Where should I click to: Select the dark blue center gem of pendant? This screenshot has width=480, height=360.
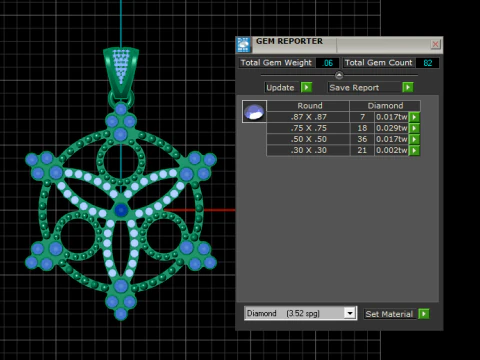(x=121, y=210)
